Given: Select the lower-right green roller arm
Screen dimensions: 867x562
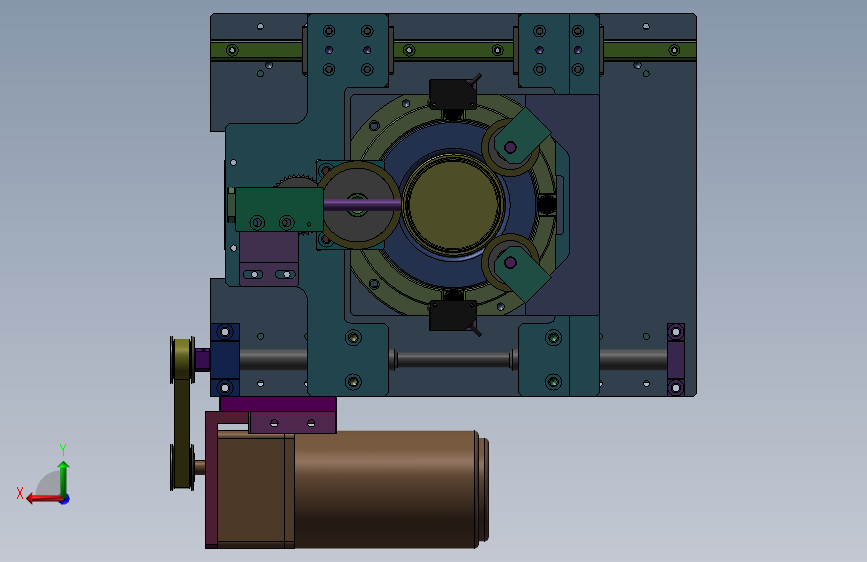Looking at the screenshot, I should pyautogui.click(x=522, y=274).
